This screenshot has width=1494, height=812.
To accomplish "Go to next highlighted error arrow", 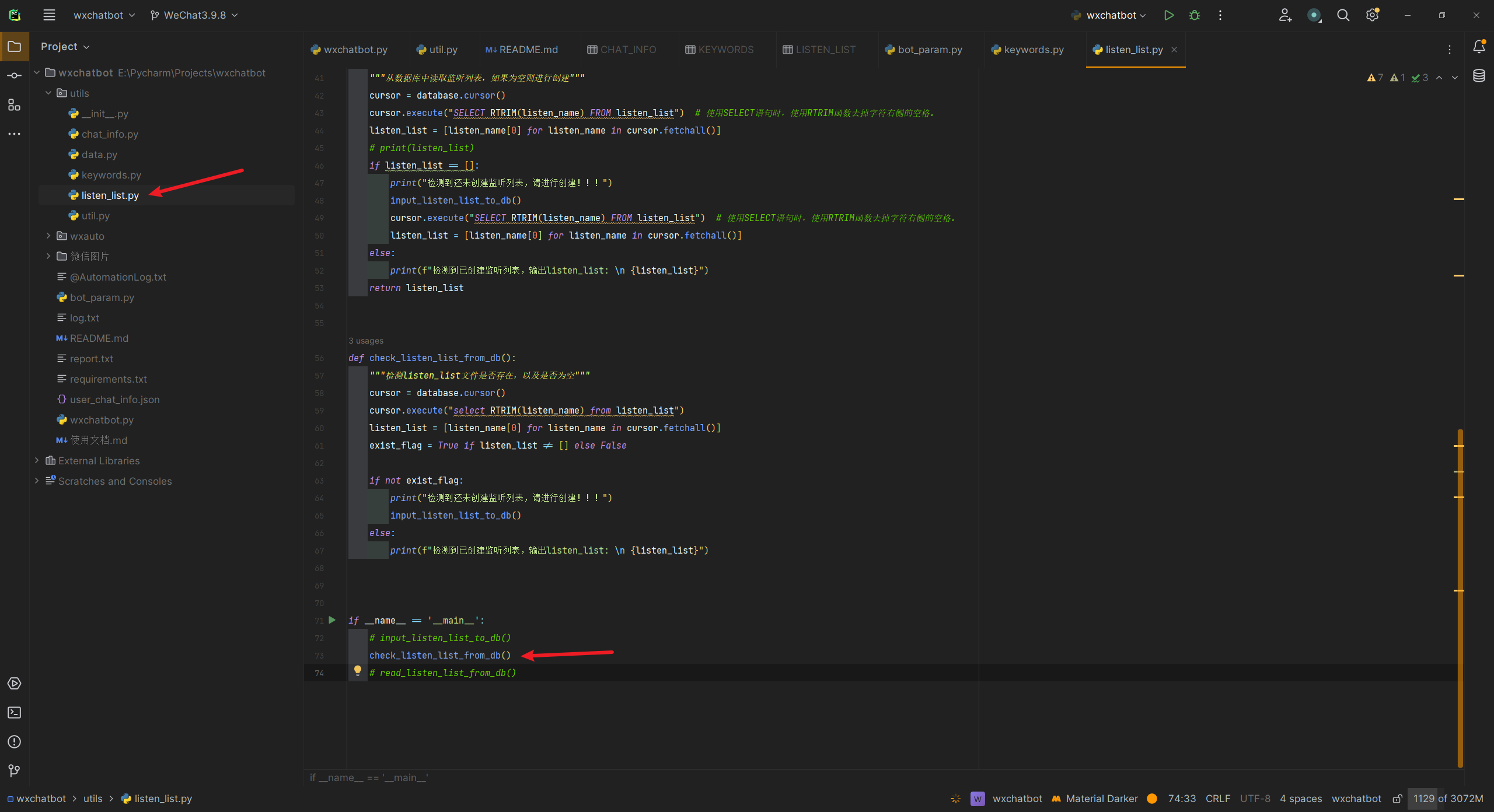I will click(x=1455, y=78).
